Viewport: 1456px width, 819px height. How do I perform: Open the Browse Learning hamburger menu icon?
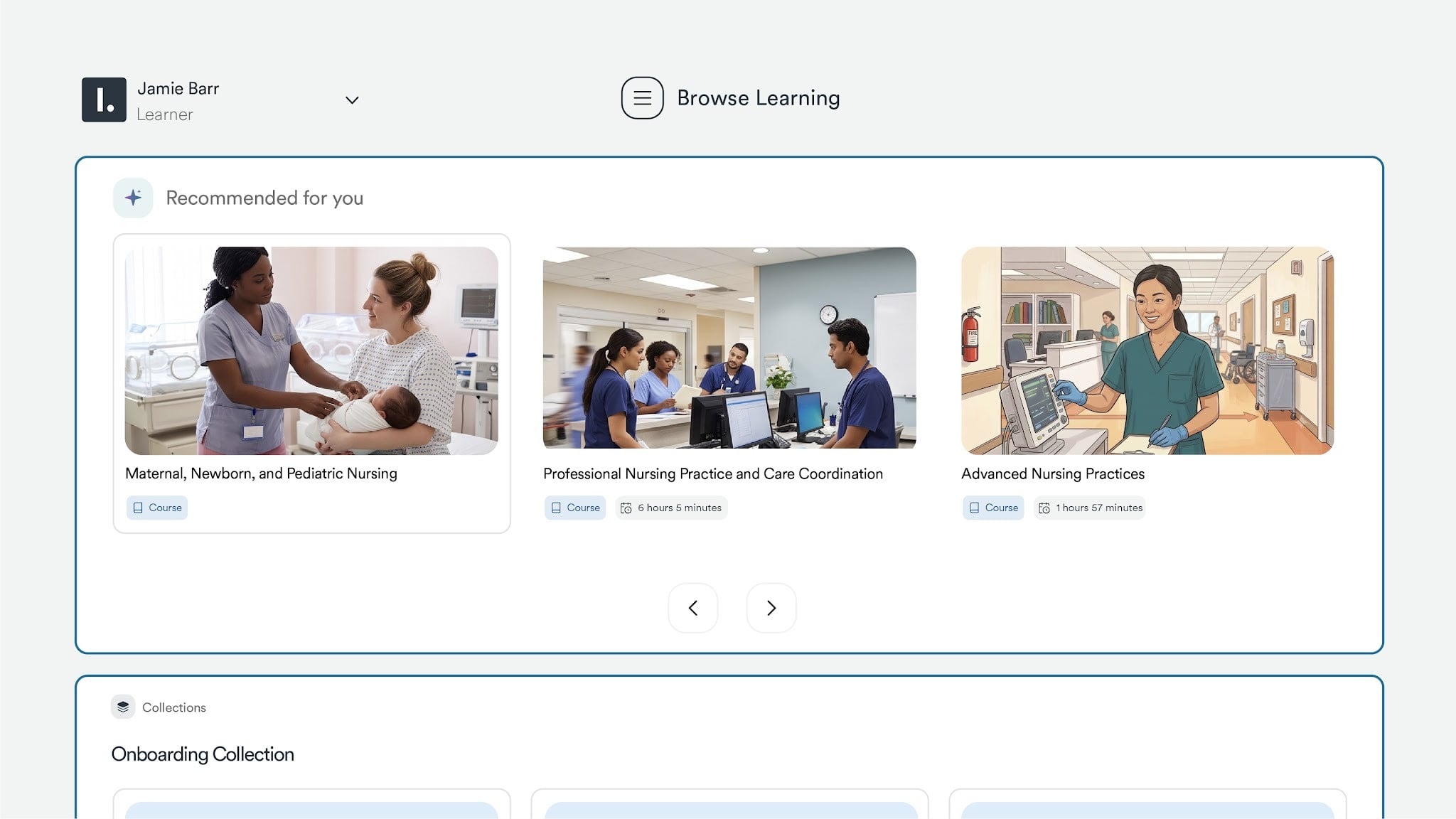coord(642,98)
